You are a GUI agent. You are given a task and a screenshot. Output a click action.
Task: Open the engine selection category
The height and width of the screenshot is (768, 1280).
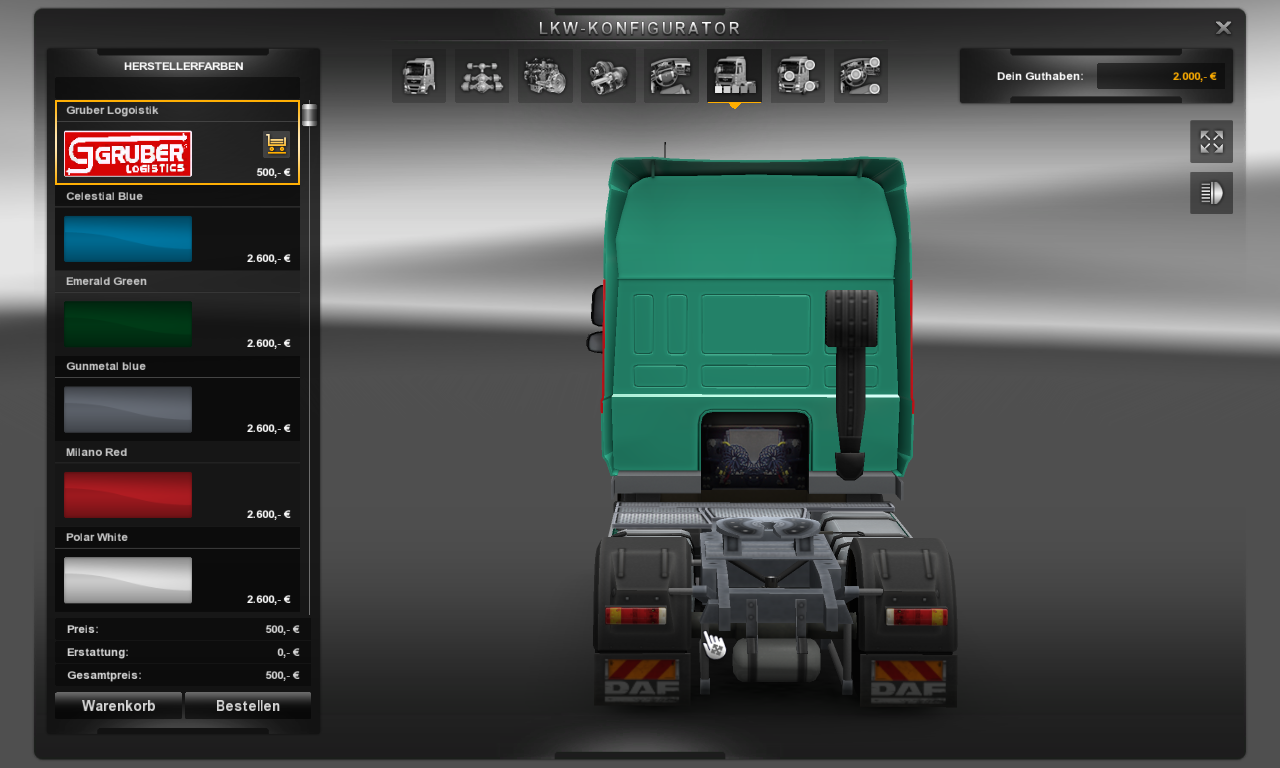coord(545,76)
